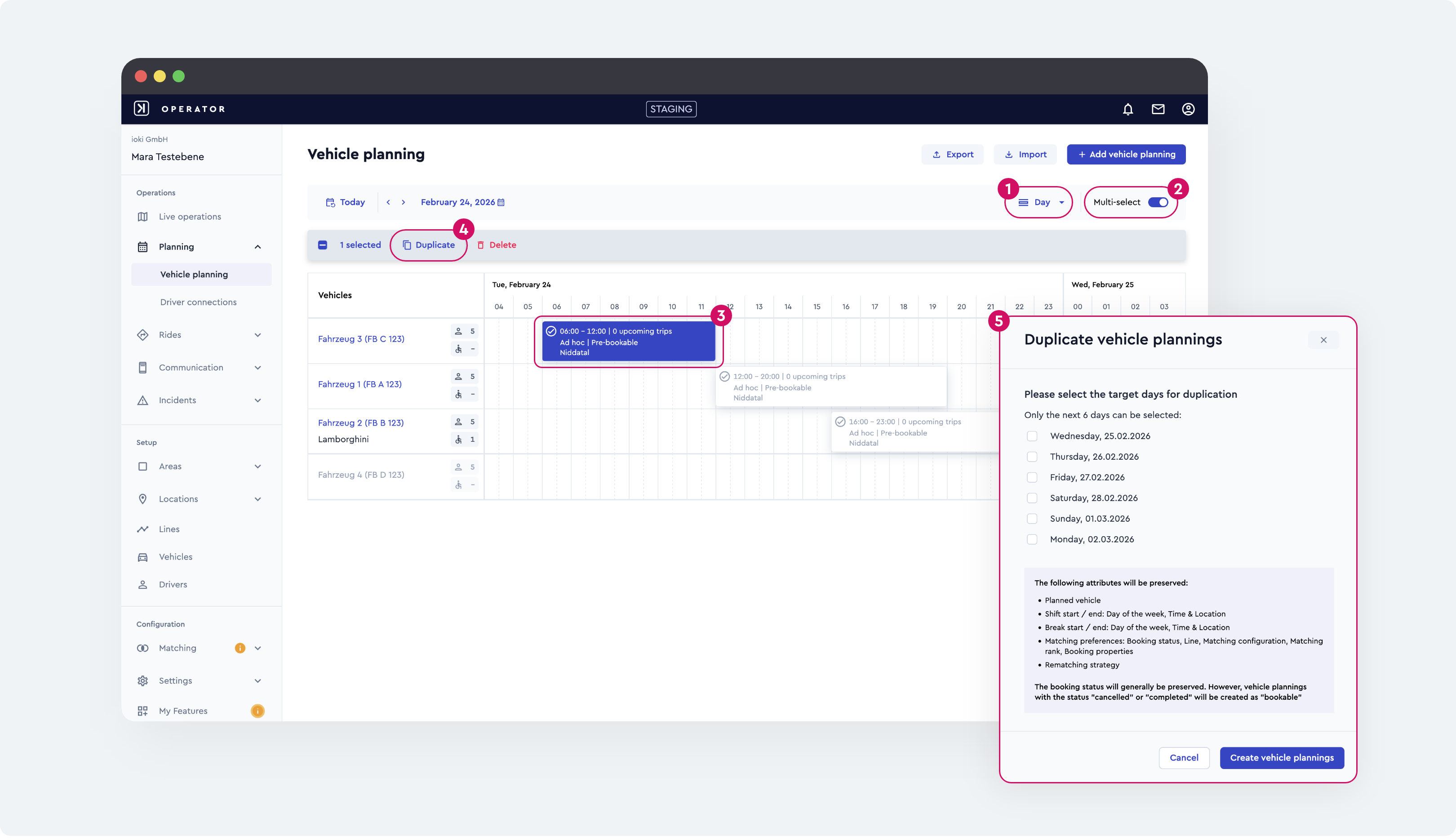Click the Matching info badge icon
Viewport: 1456px width, 840px height.
(240, 648)
